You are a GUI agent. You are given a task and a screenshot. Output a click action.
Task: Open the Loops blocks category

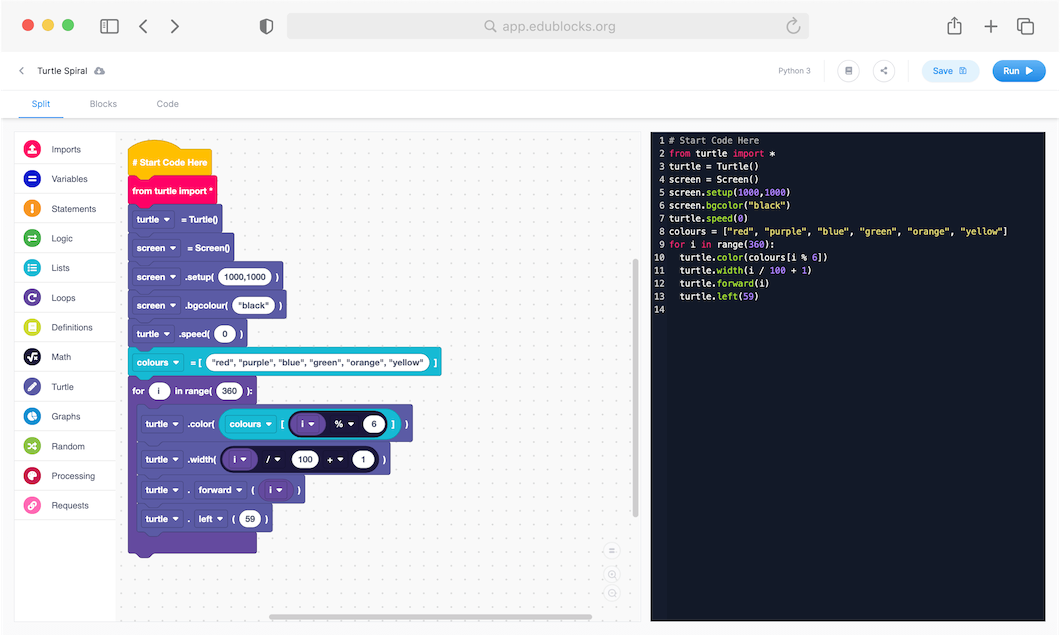coord(62,298)
